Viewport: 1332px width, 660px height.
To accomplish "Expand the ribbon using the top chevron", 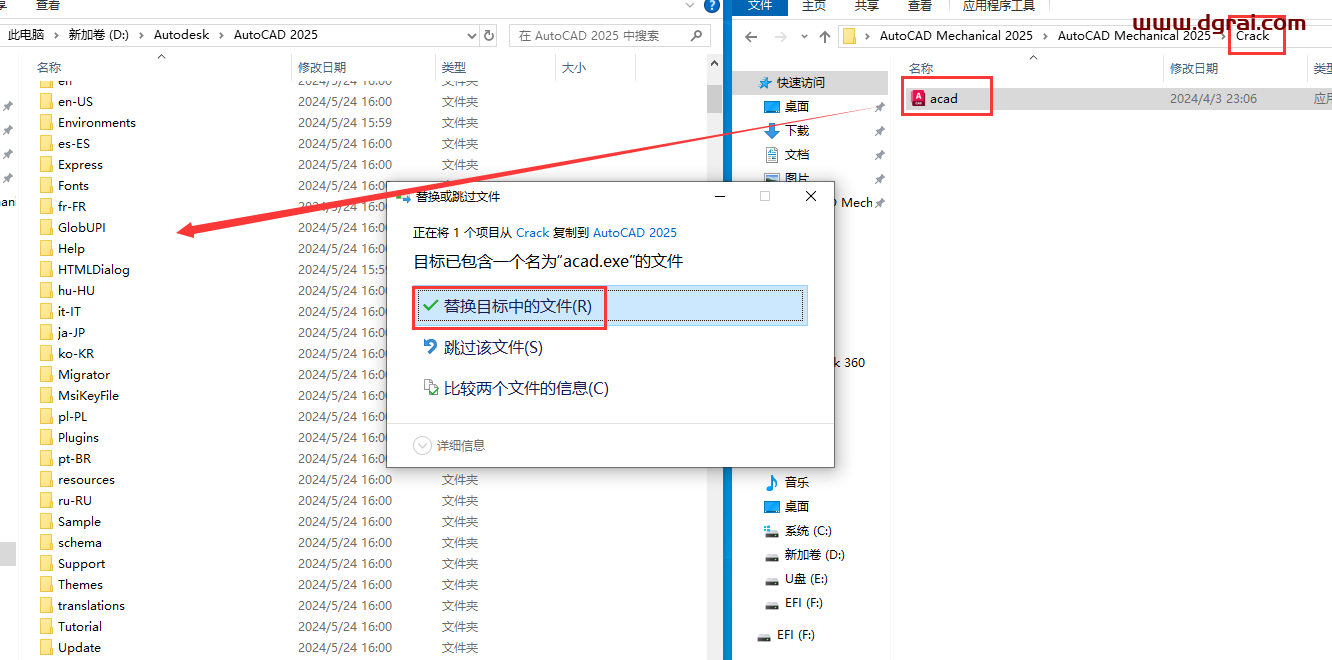I will pos(690,6).
